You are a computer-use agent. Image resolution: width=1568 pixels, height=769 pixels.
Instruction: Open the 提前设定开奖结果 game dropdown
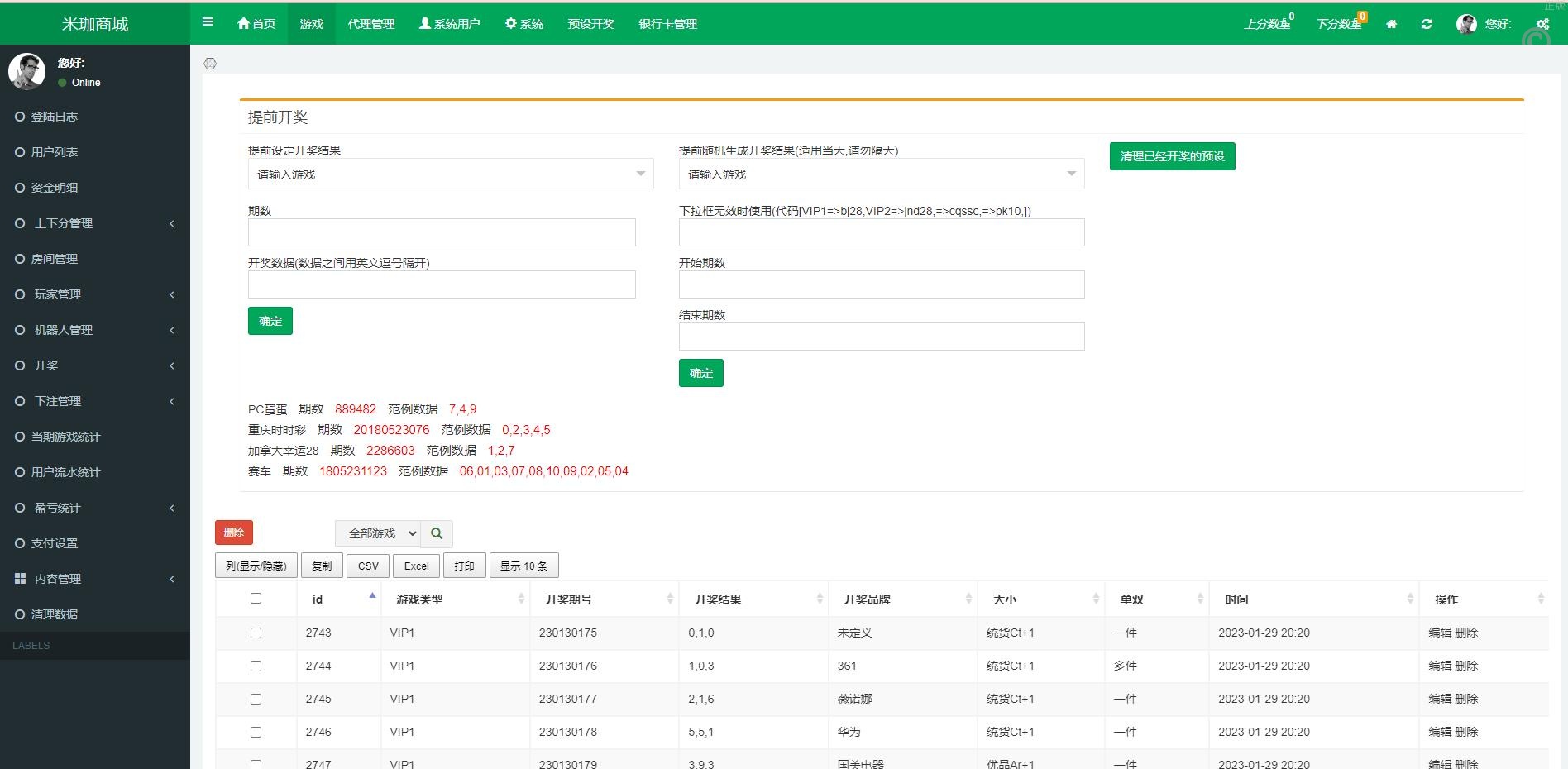(x=450, y=174)
